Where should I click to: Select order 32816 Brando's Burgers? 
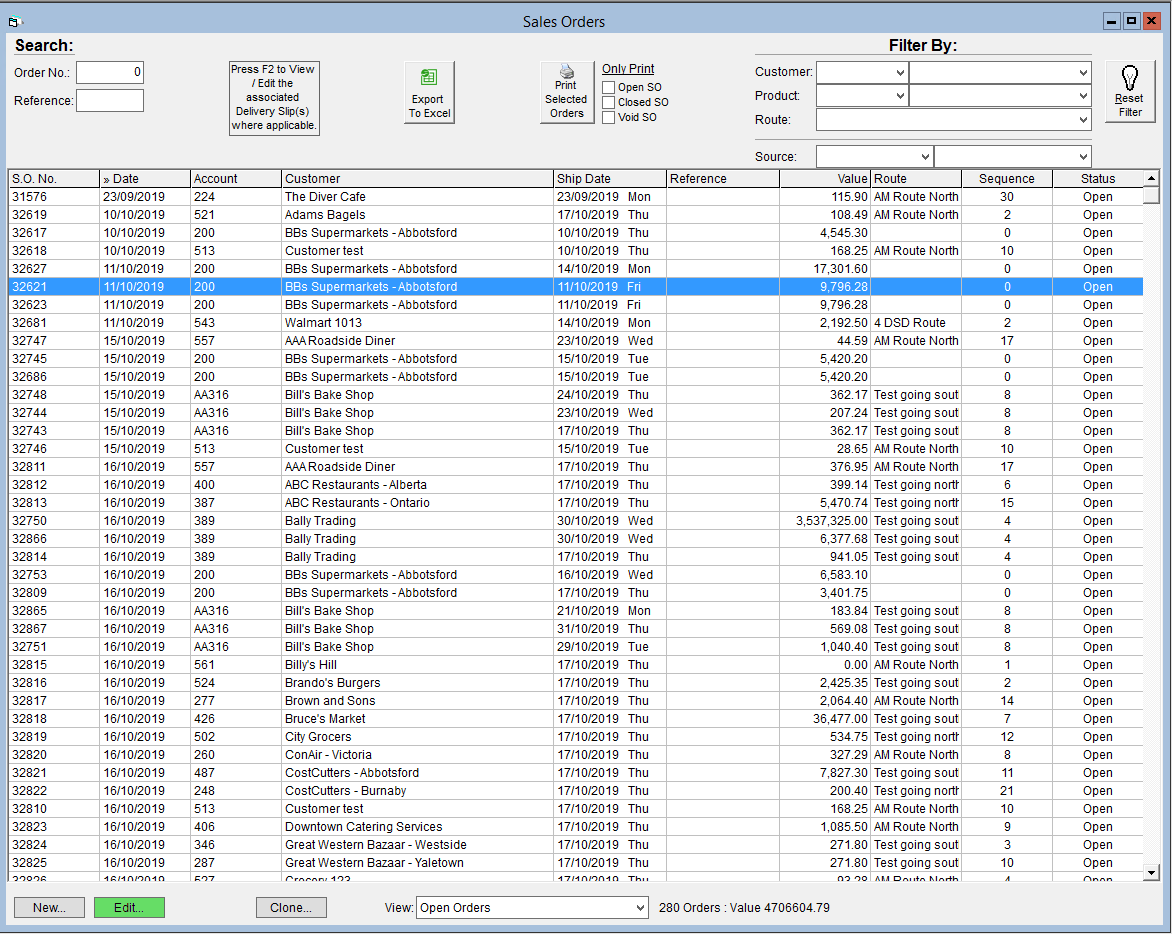576,683
